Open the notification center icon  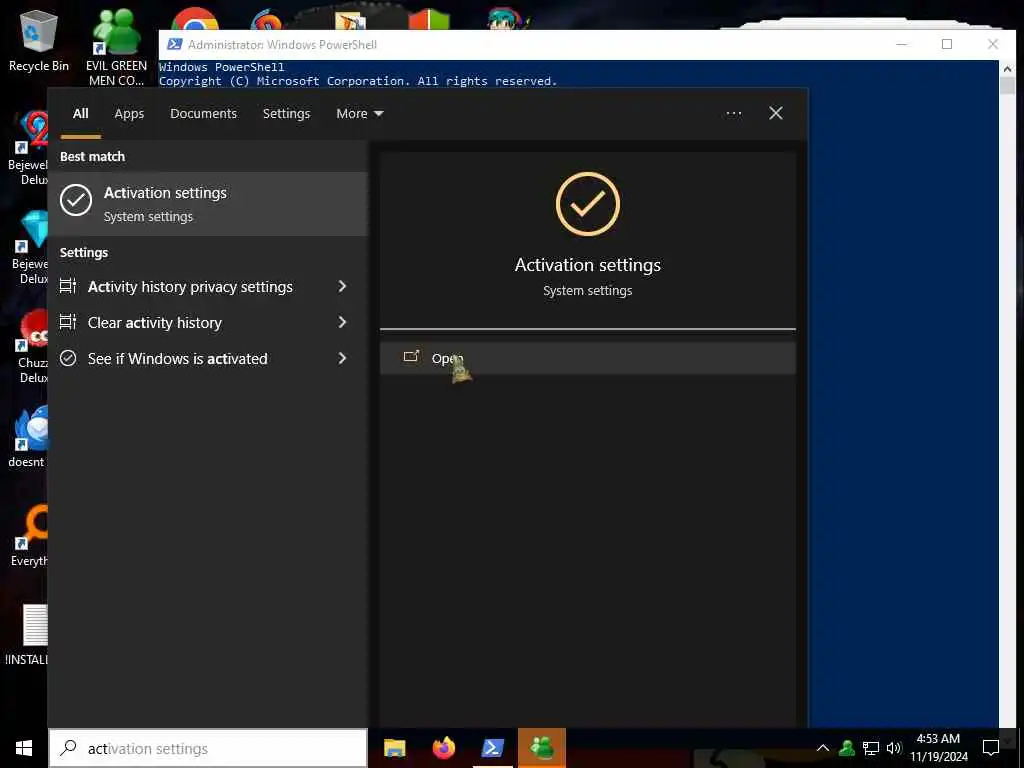[991, 748]
